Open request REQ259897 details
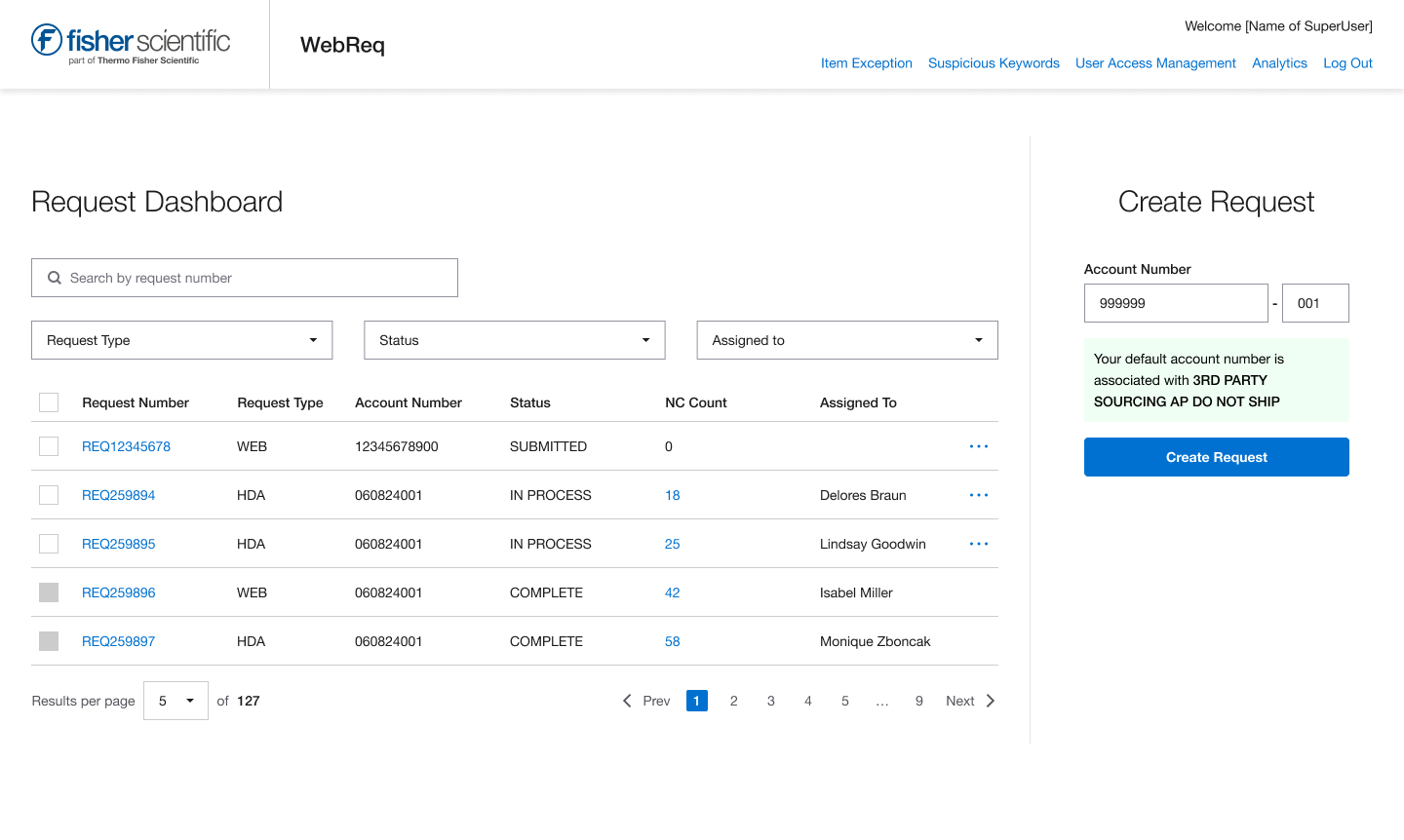This screenshot has width=1404, height=840. coord(118,641)
